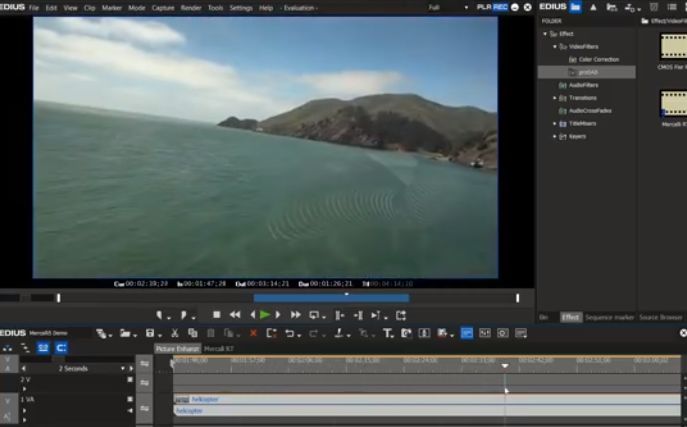Click the Stop playback button
This screenshot has width=687, height=427.
pos(216,314)
